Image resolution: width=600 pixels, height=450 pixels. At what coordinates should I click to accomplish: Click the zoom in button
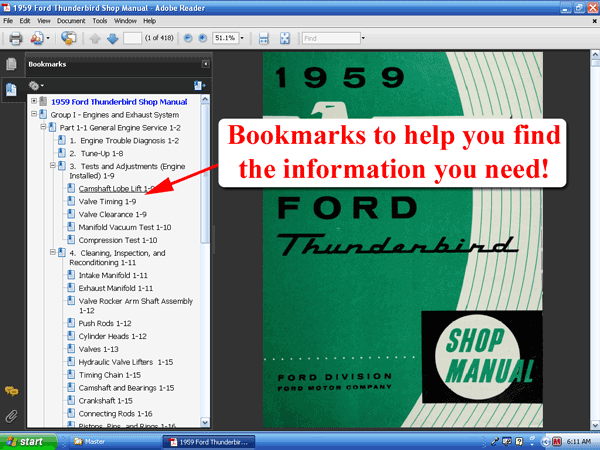point(203,38)
